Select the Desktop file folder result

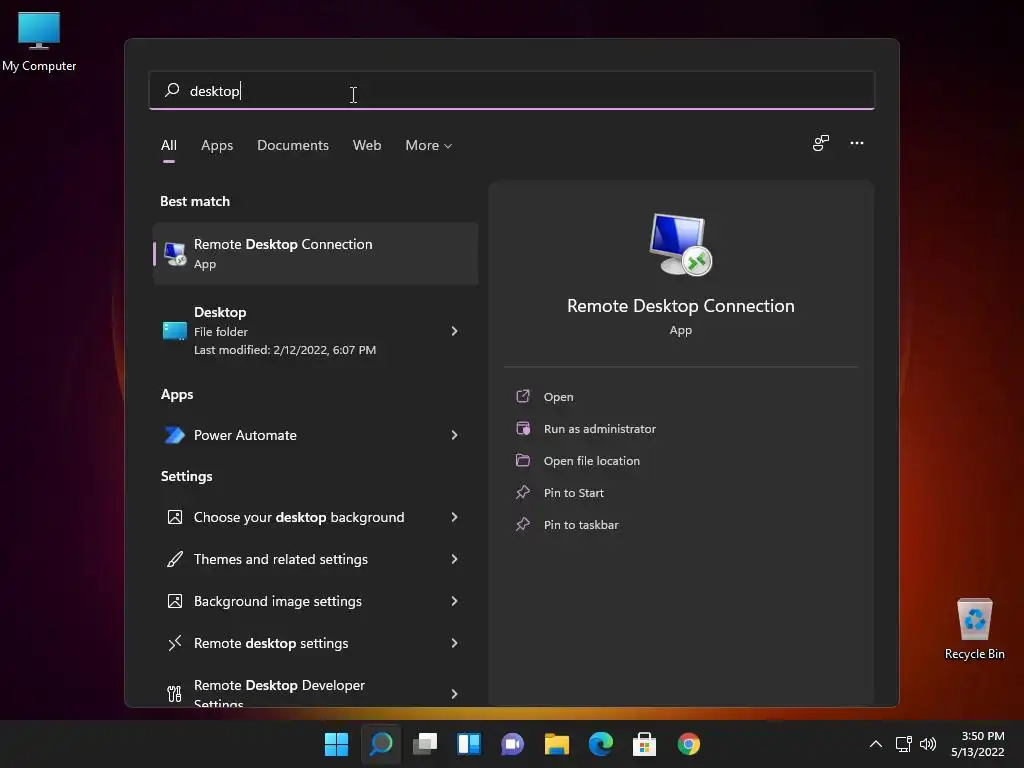click(x=315, y=330)
